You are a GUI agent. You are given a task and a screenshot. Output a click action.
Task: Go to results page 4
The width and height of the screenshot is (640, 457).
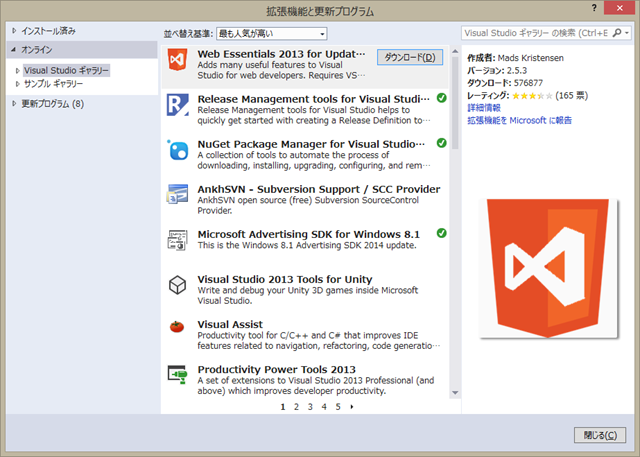pyautogui.click(x=324, y=407)
